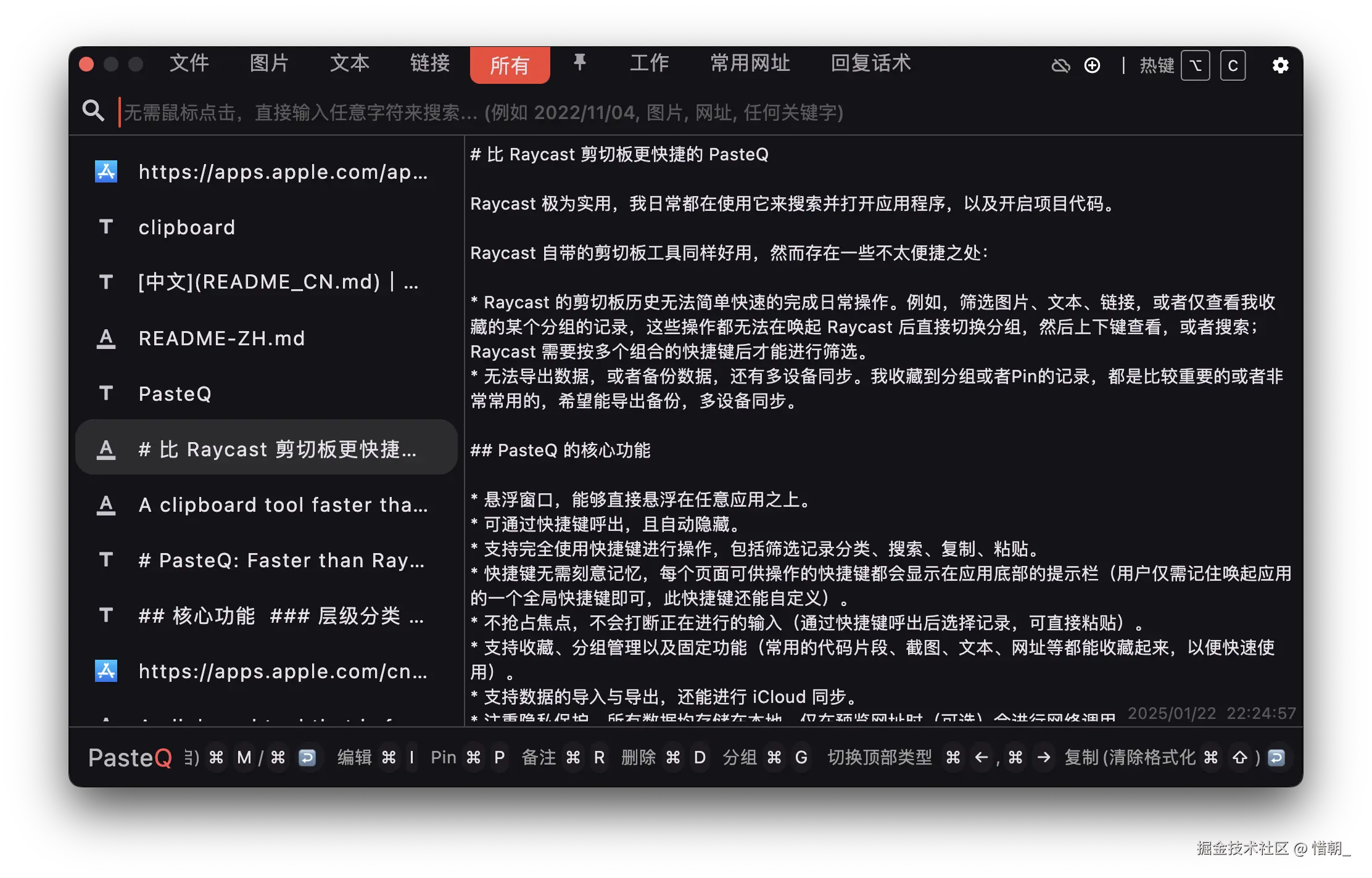Toggle the C hotkey button in the top bar
Viewport: 1372px width, 878px height.
click(x=1233, y=65)
